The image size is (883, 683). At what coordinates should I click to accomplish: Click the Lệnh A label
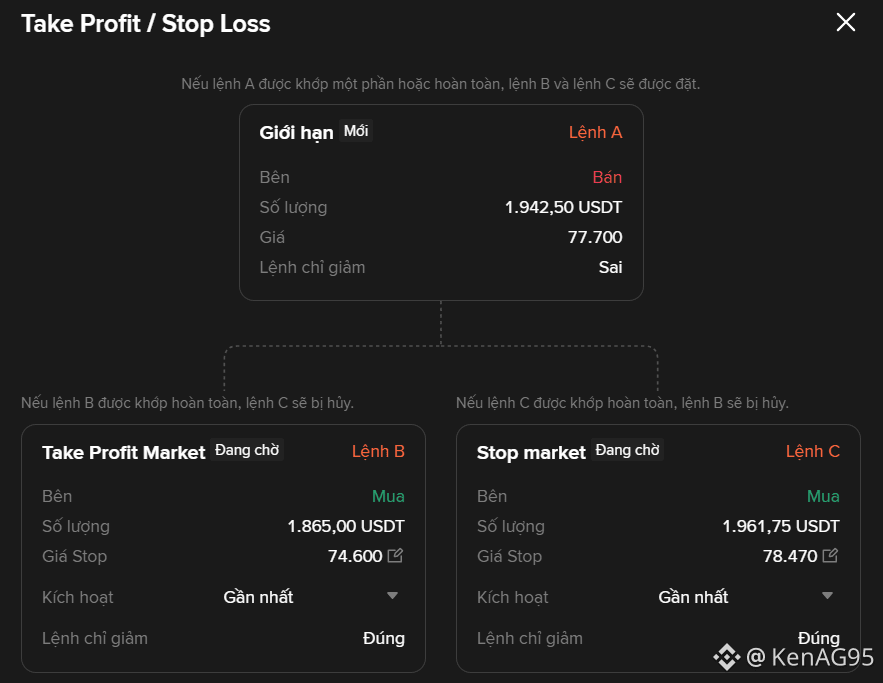coord(595,132)
